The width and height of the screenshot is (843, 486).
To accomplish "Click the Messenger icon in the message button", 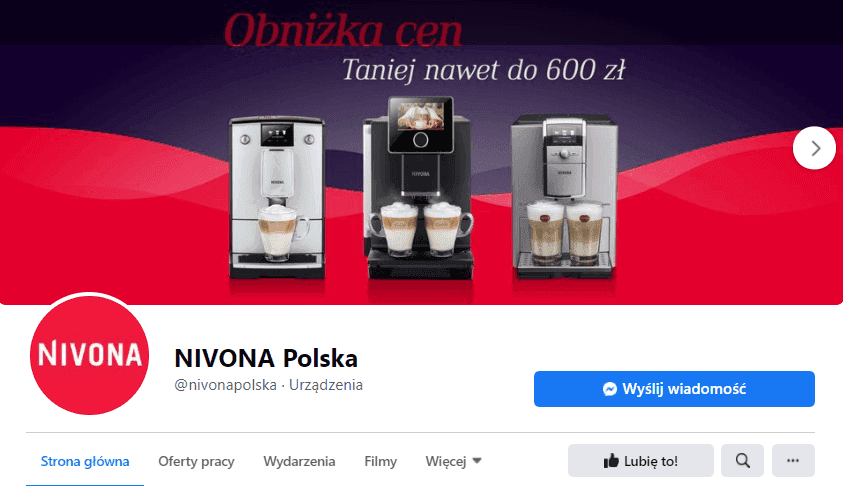I will pyautogui.click(x=610, y=389).
